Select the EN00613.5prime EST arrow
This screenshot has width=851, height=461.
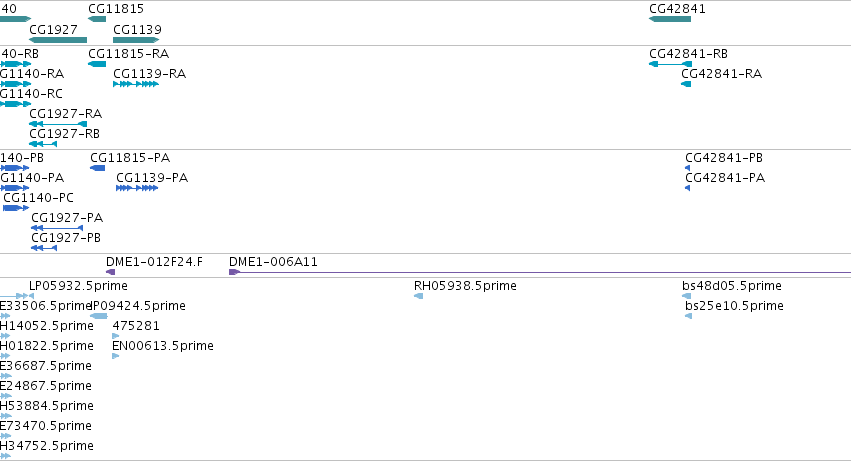pos(116,356)
